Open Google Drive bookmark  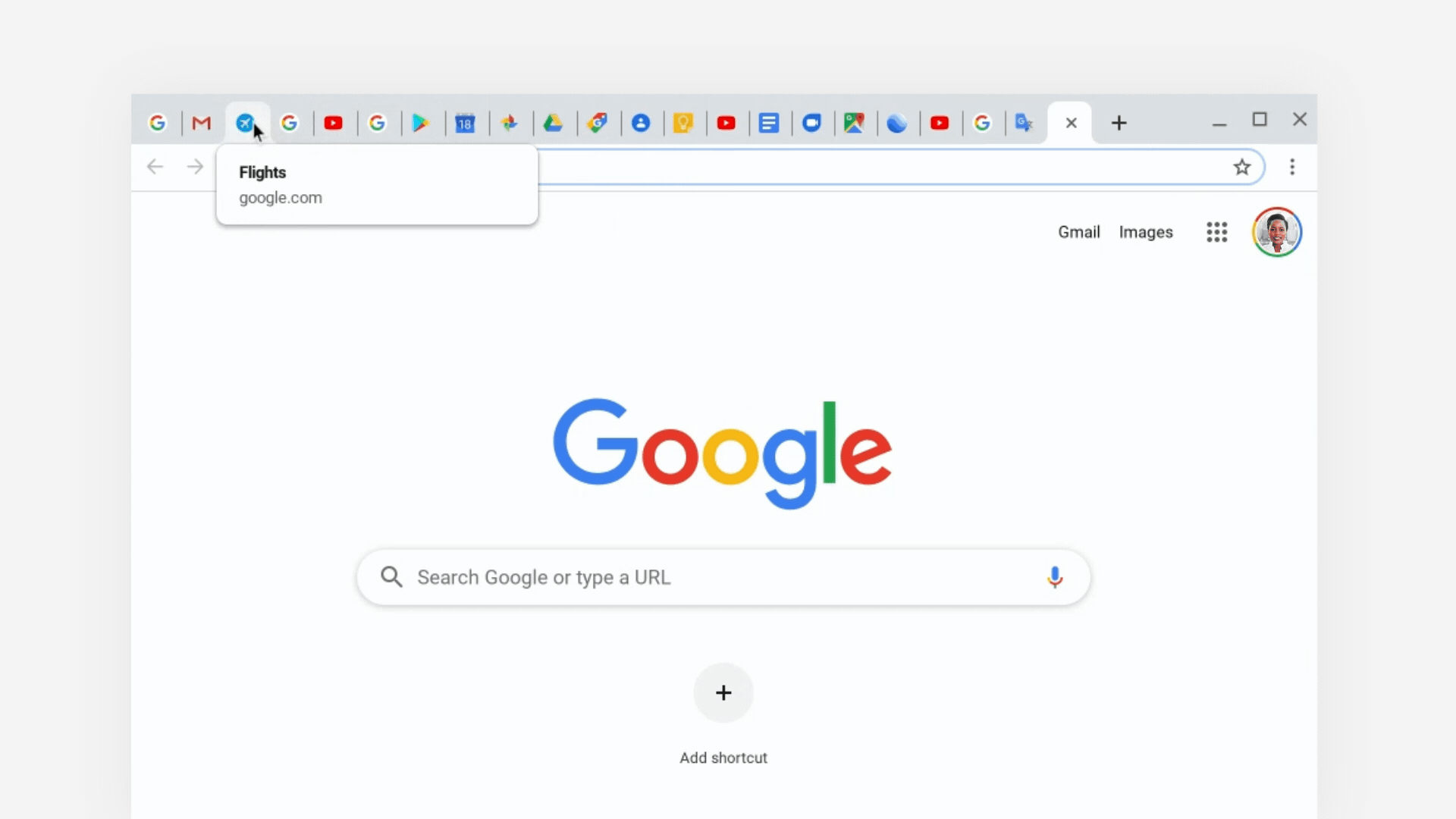pyautogui.click(x=554, y=122)
